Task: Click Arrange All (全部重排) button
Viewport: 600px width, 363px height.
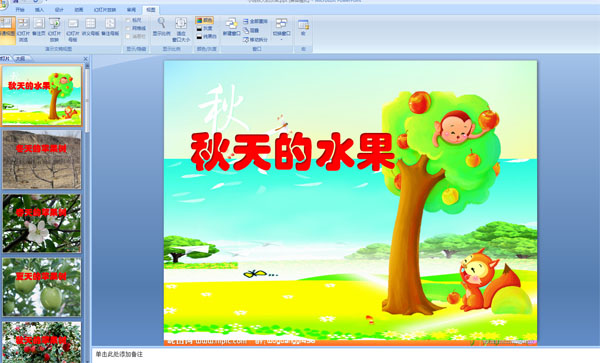Action: point(256,21)
